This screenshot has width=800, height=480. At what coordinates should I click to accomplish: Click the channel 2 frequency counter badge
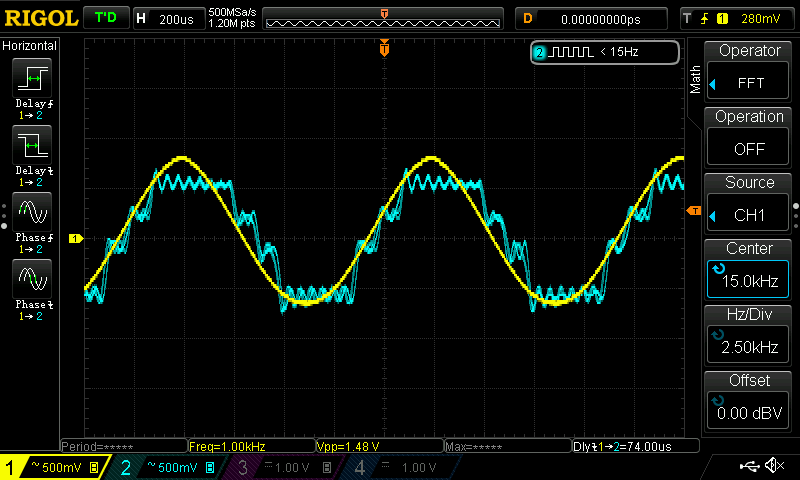605,52
